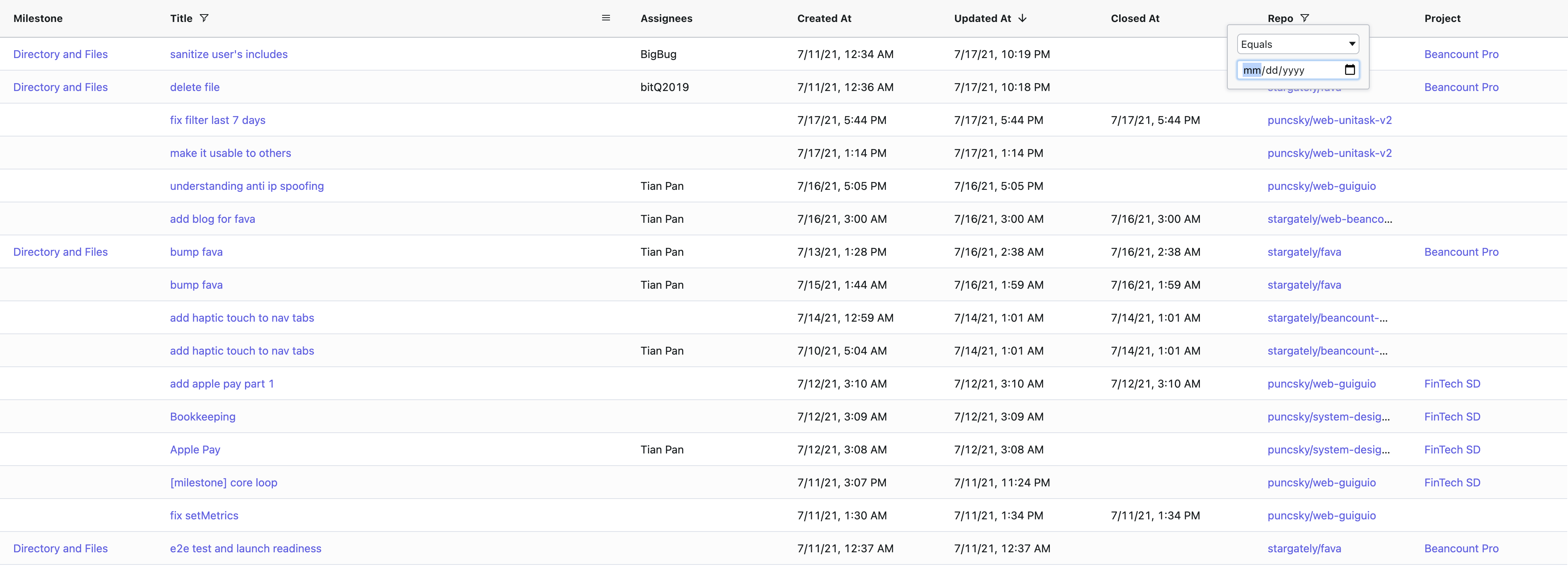Open Beancount Pro project in the 'e2e test and launch readiness' row
This screenshot has height=568, width=1568.
tap(1461, 548)
